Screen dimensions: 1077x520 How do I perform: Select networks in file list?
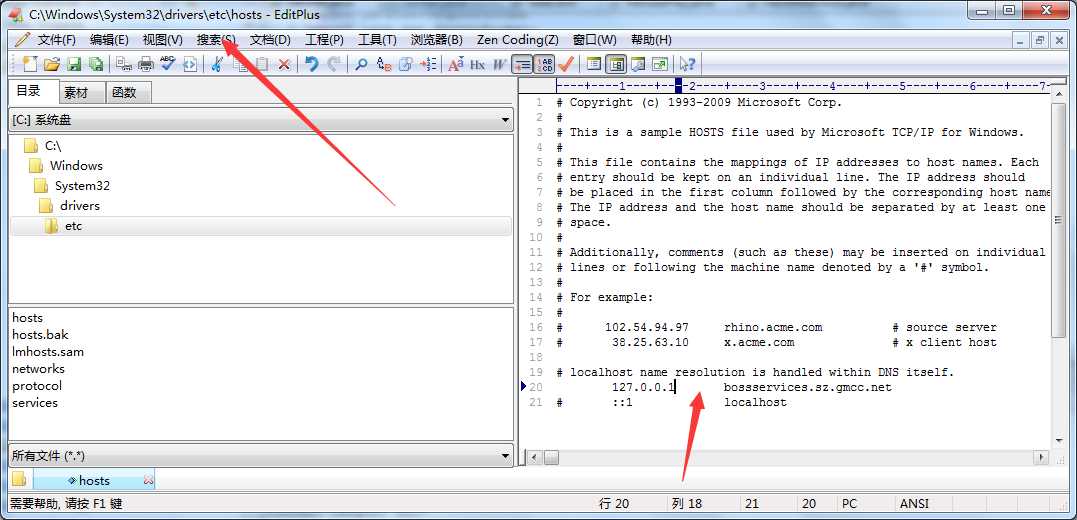[38, 369]
